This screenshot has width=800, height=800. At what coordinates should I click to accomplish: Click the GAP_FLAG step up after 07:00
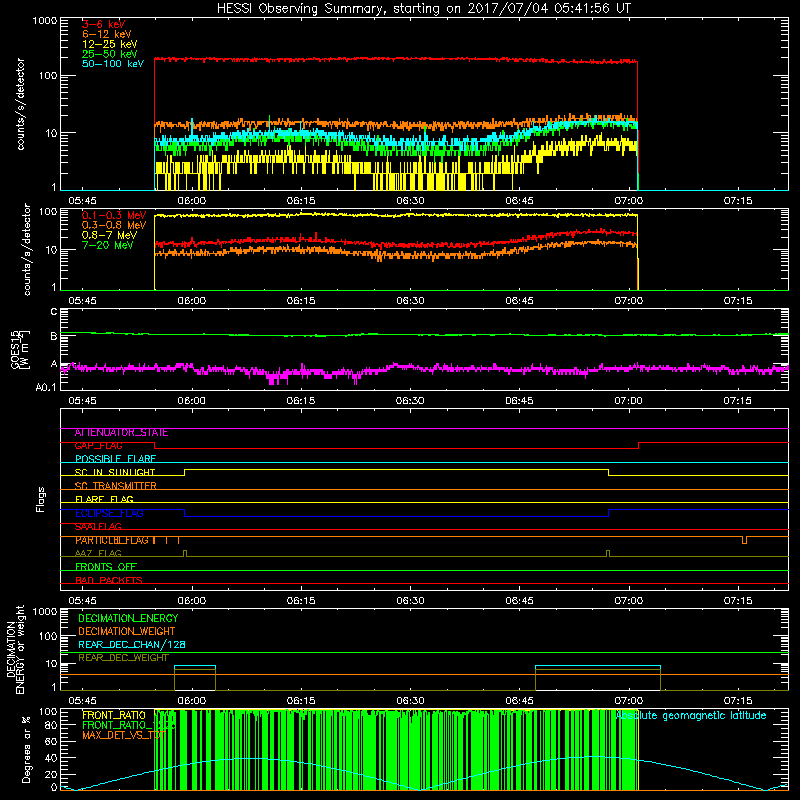tap(639, 446)
